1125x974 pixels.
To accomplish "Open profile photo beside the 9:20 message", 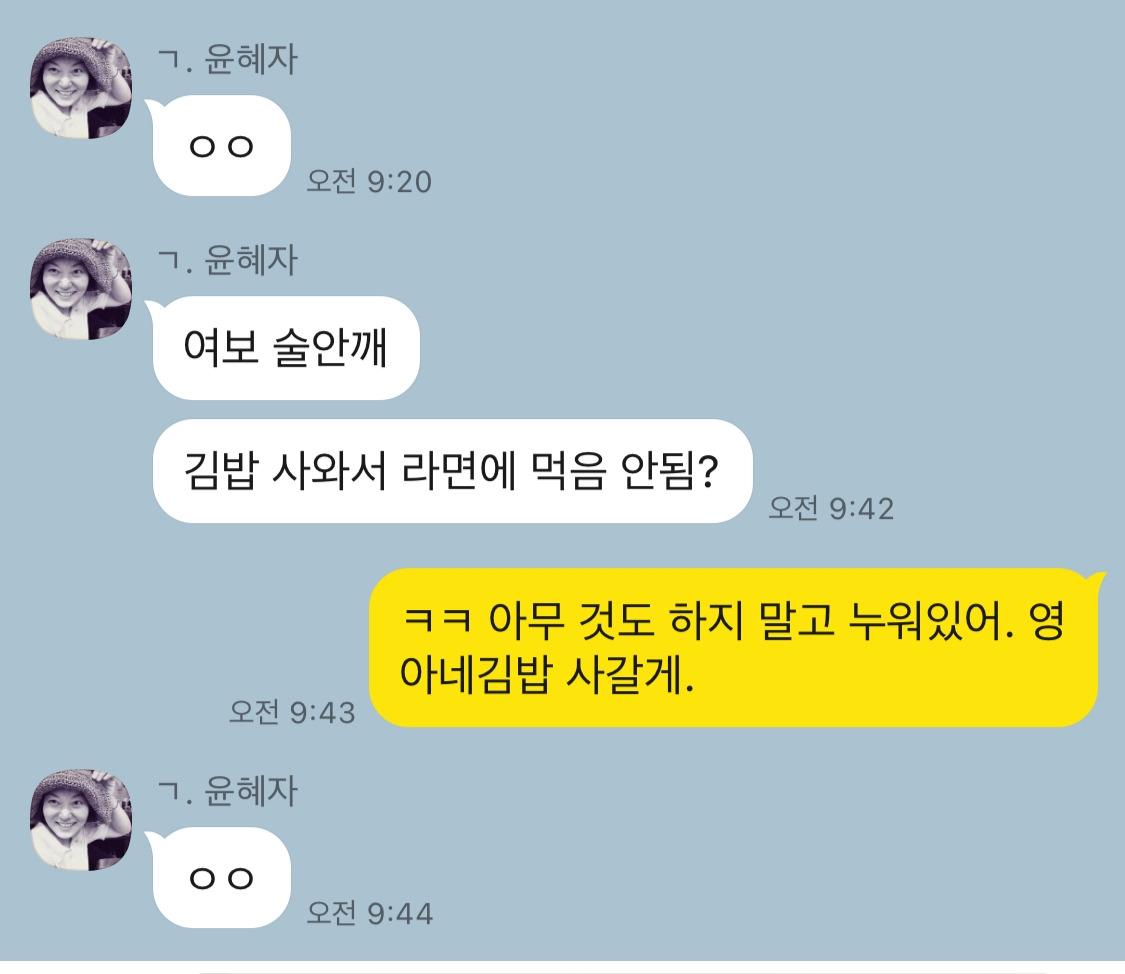I will 81,88.
